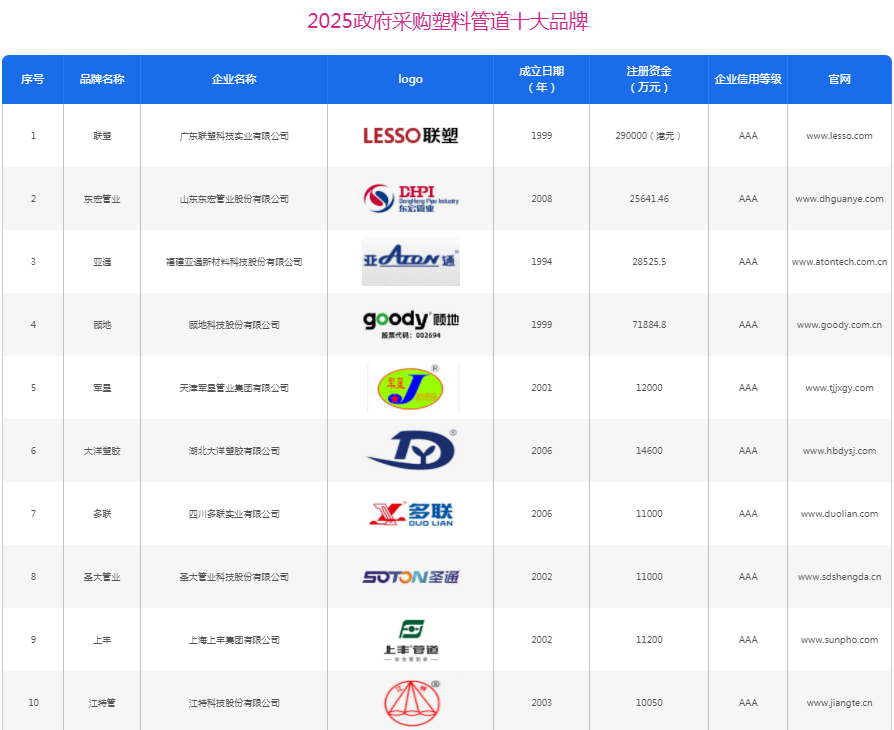Viewport: 894px width, 730px height.
Task: Visit the www.atontech.com.cn link
Action: point(839,262)
